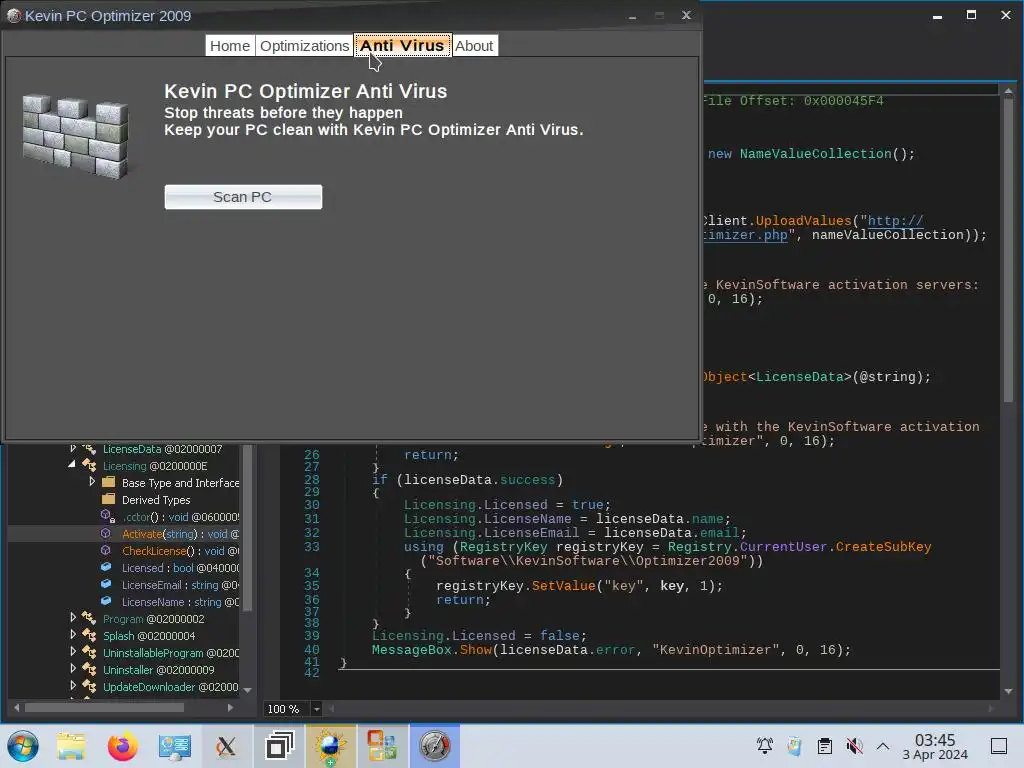Click the muted volume tray icon

(854, 746)
